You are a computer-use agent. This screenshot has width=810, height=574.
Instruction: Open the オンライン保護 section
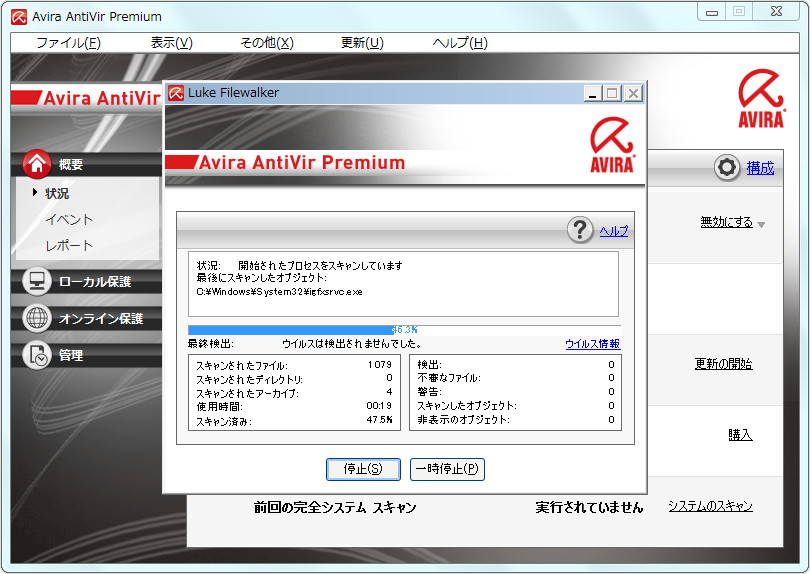coord(101,318)
